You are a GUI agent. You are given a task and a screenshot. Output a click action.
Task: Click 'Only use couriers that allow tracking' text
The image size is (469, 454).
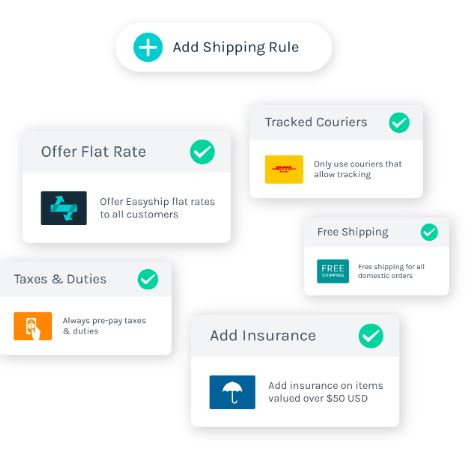point(358,169)
